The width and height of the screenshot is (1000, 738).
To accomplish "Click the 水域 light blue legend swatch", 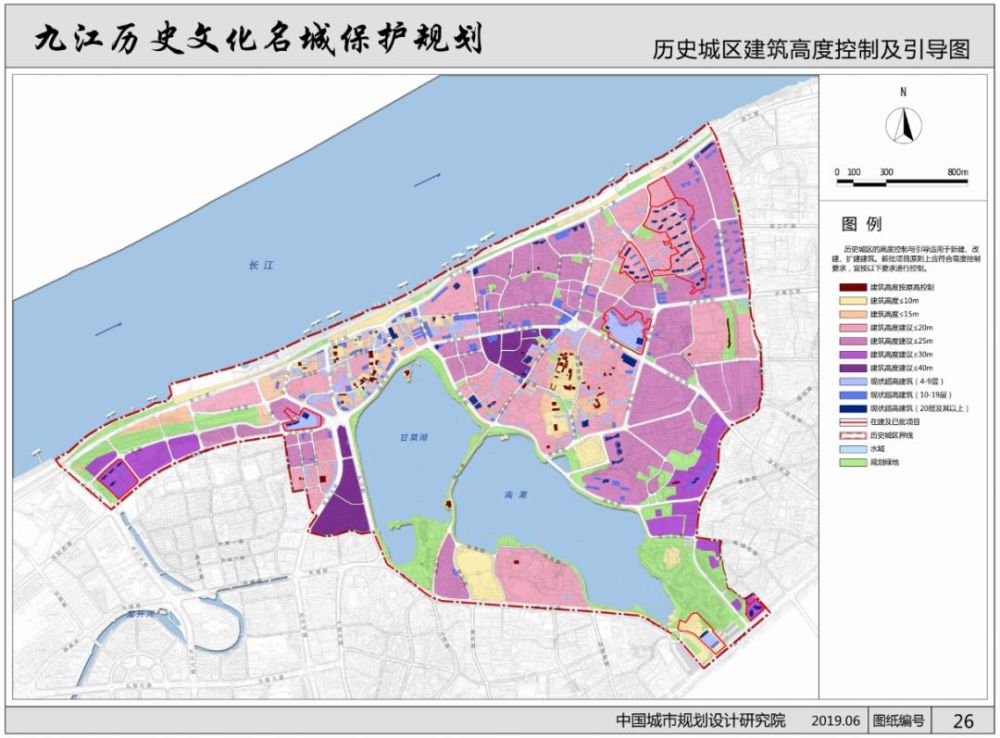I will (x=853, y=449).
